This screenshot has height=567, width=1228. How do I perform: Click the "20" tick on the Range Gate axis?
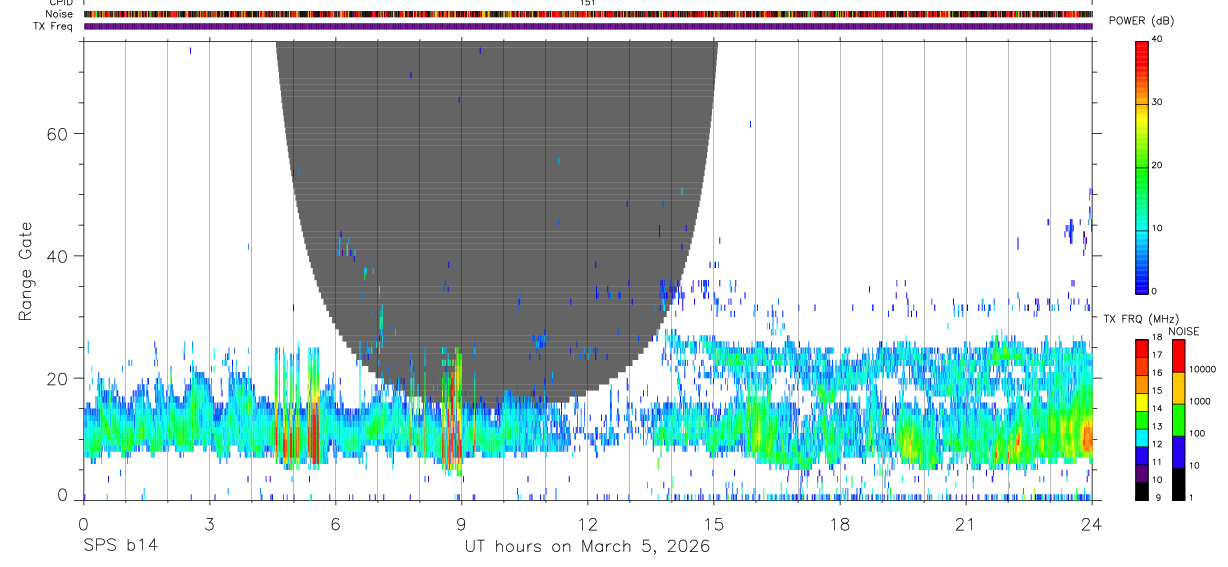pyautogui.click(x=59, y=378)
